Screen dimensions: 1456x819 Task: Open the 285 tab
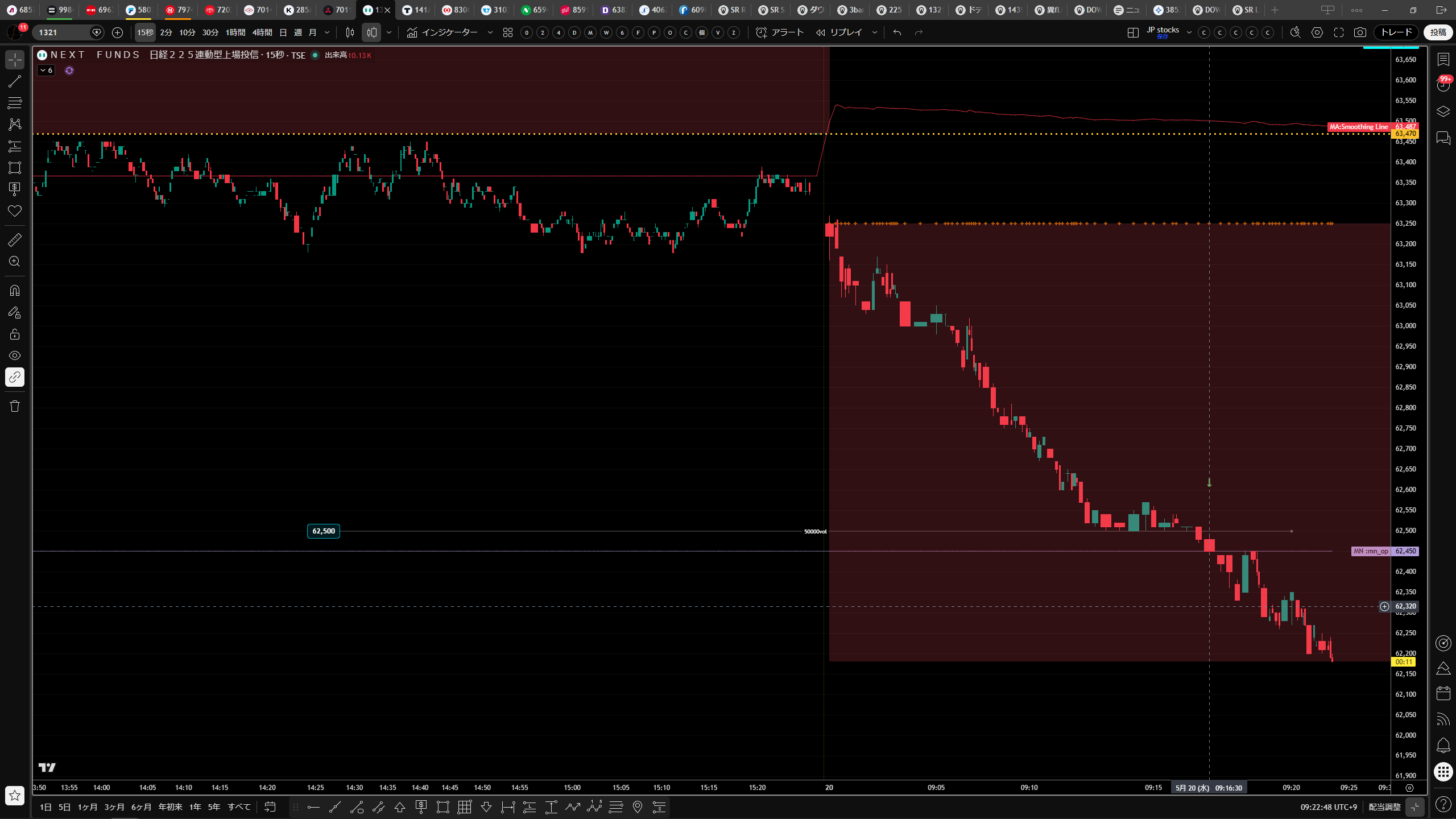(x=297, y=10)
